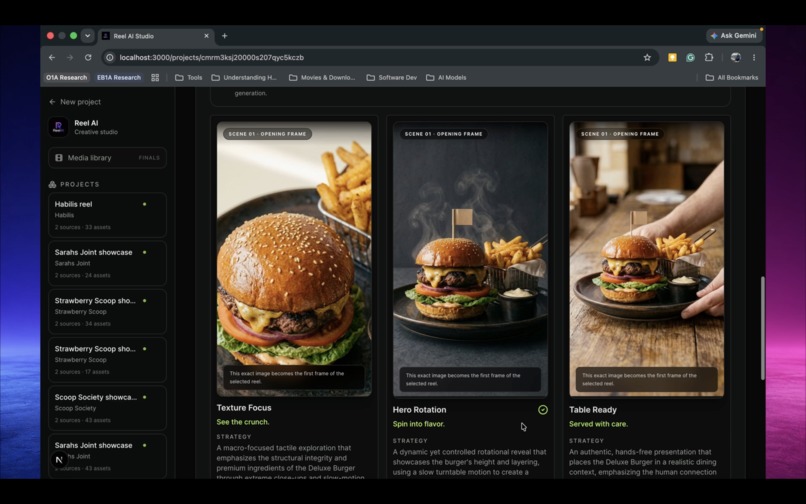Open the bookmarks apps grid icon
806x504 pixels.
coord(155,78)
